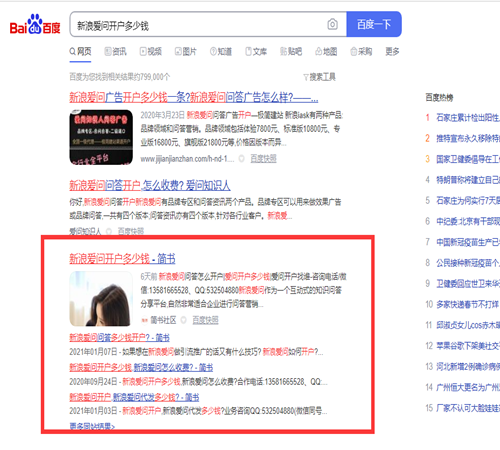The image size is (500, 450).
Task: Open the 知道 tab
Action: 221,51
